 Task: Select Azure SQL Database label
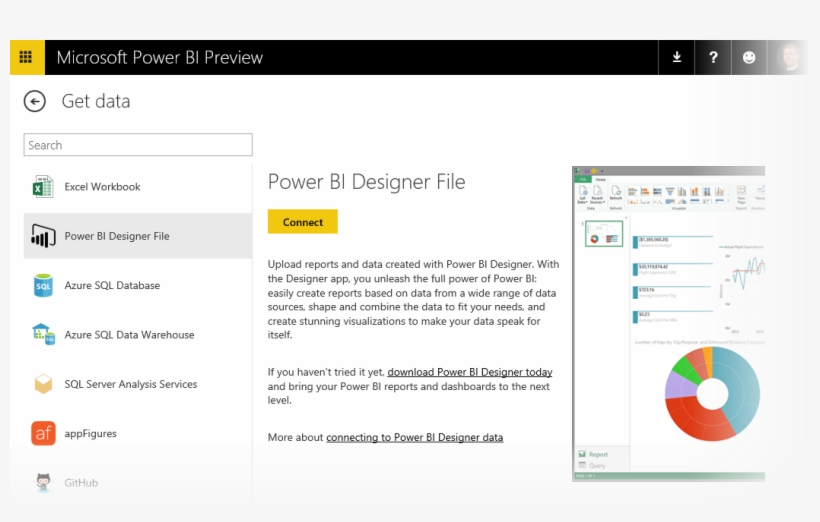(x=112, y=285)
